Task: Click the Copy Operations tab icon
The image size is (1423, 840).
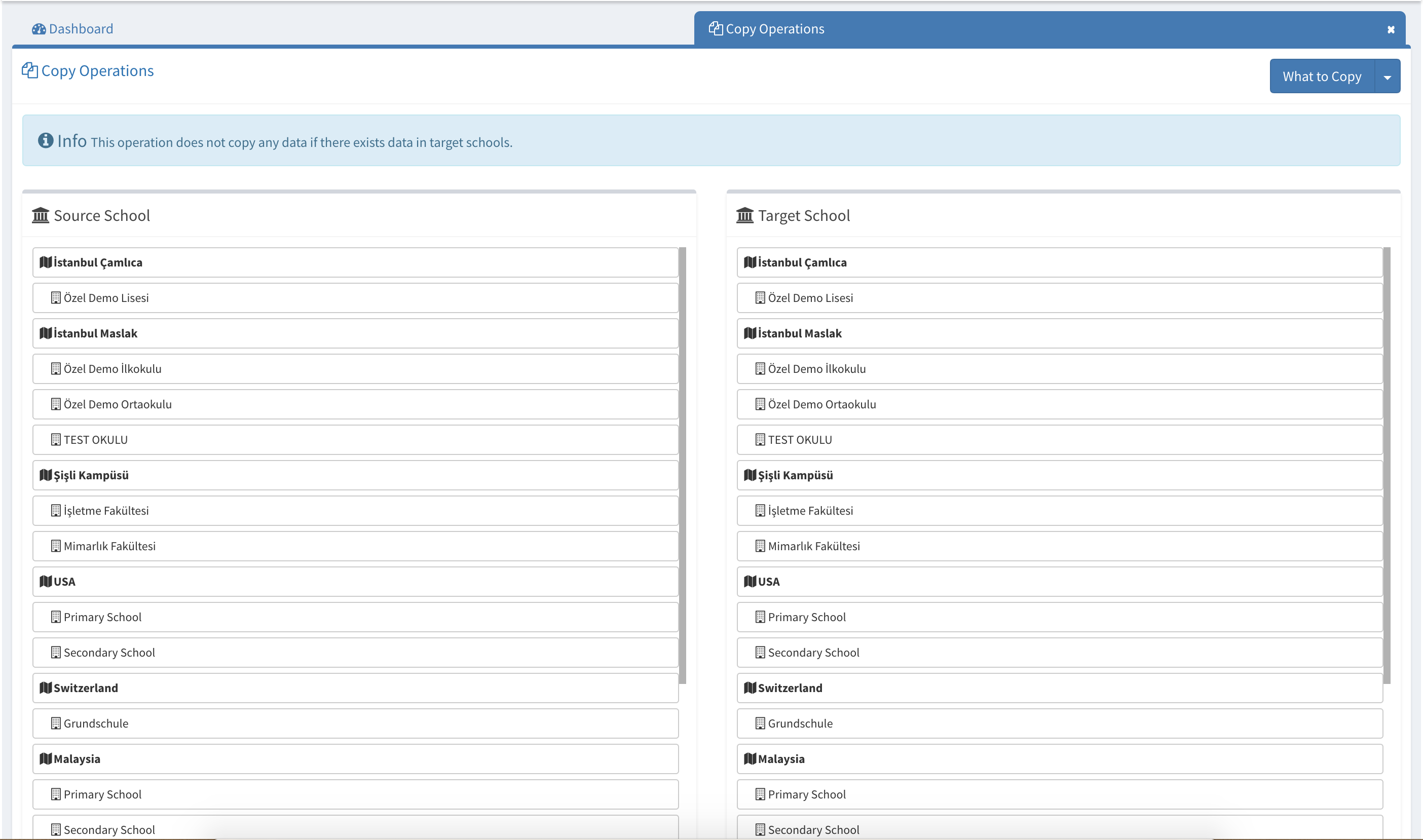Action: [716, 28]
